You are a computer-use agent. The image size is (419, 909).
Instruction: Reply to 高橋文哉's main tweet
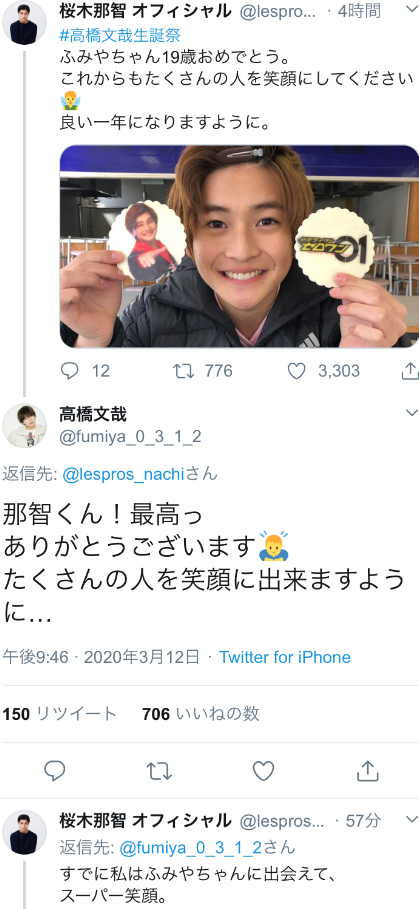pyautogui.click(x=54, y=770)
